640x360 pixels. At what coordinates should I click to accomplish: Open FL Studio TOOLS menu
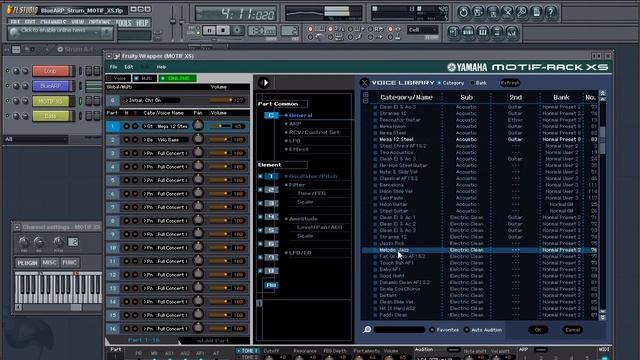point(124,23)
